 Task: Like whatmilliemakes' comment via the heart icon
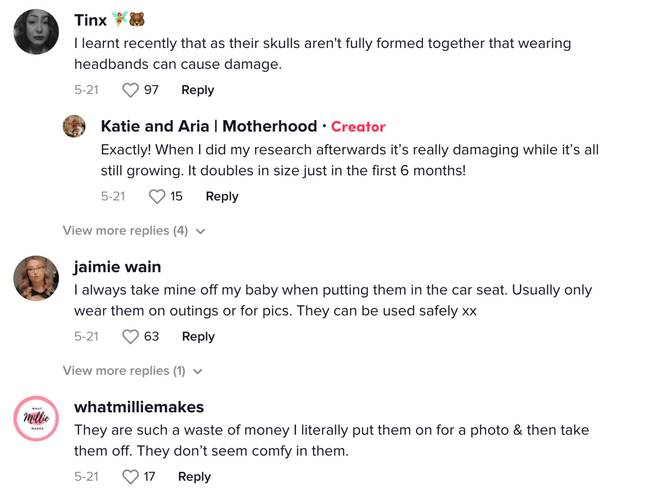130,477
